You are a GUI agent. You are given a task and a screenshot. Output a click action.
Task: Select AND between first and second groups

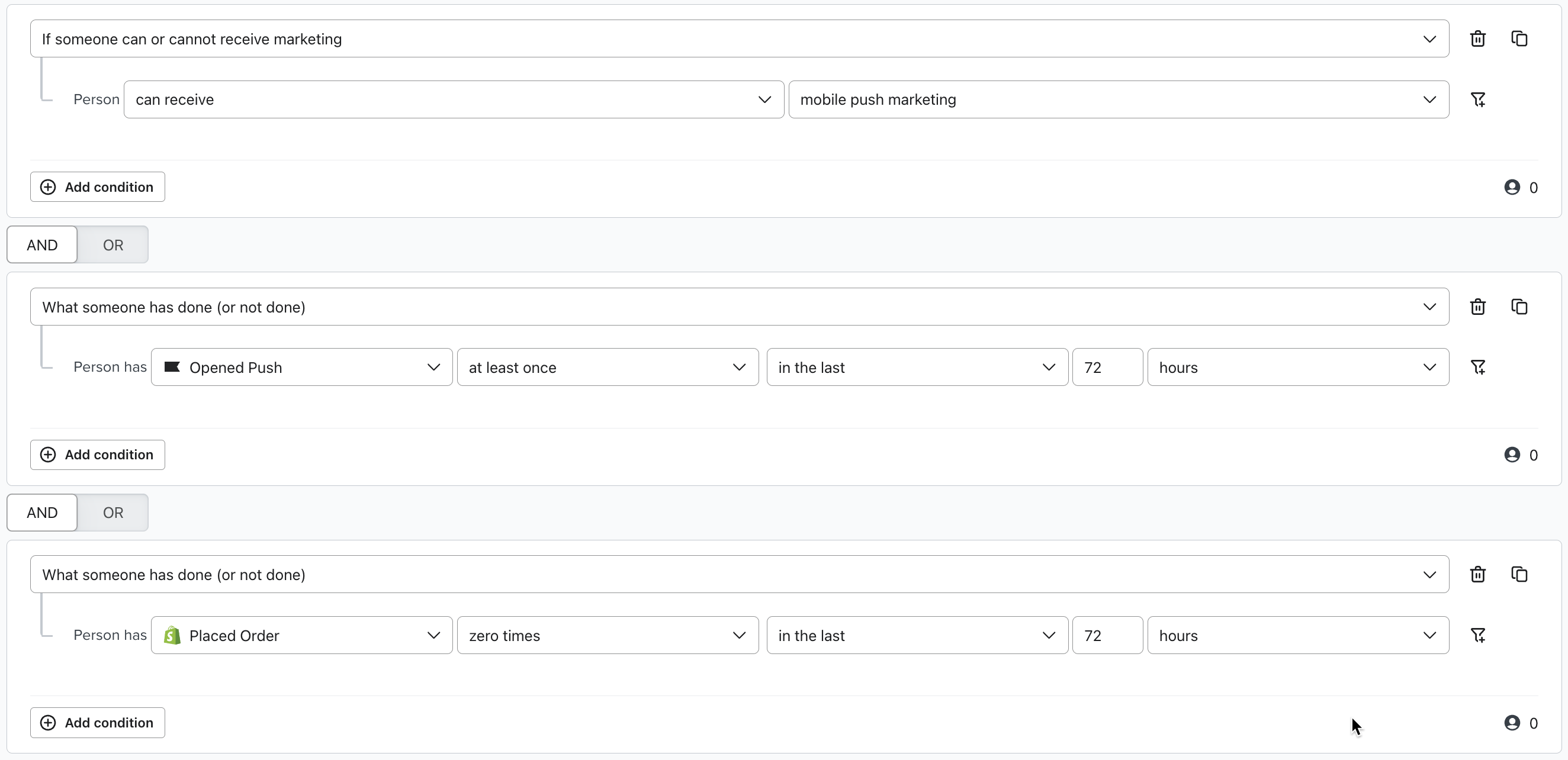[x=42, y=244]
